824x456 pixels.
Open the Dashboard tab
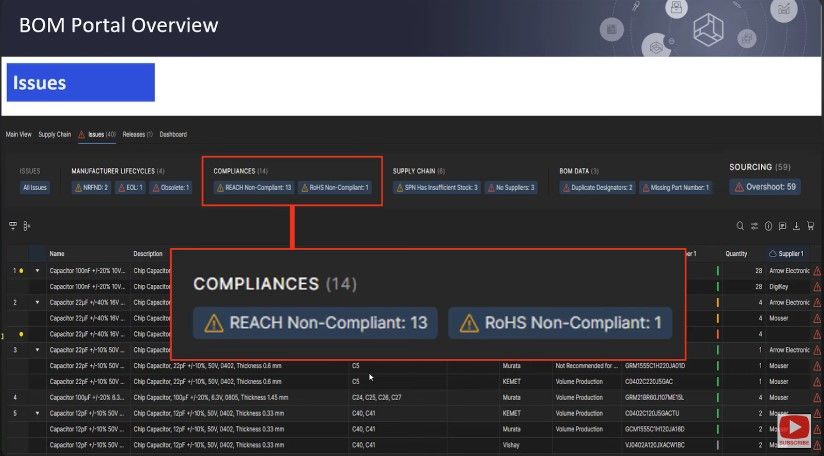[x=173, y=134]
